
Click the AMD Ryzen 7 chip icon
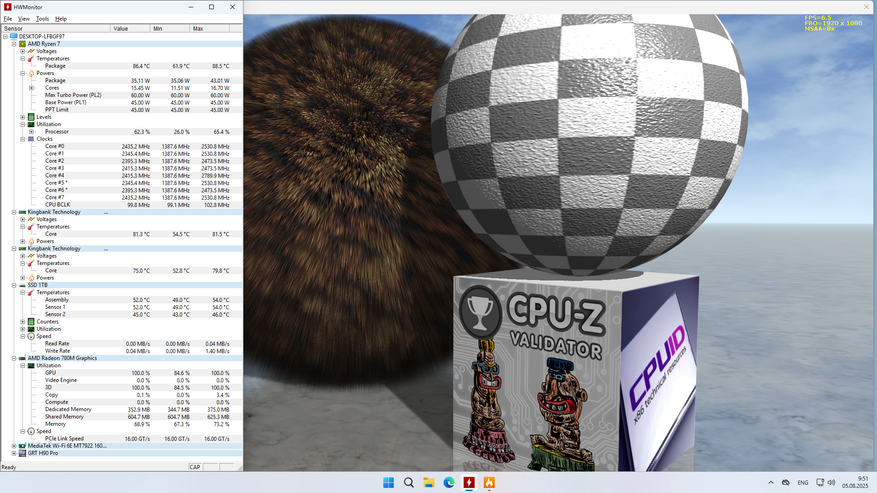22,44
